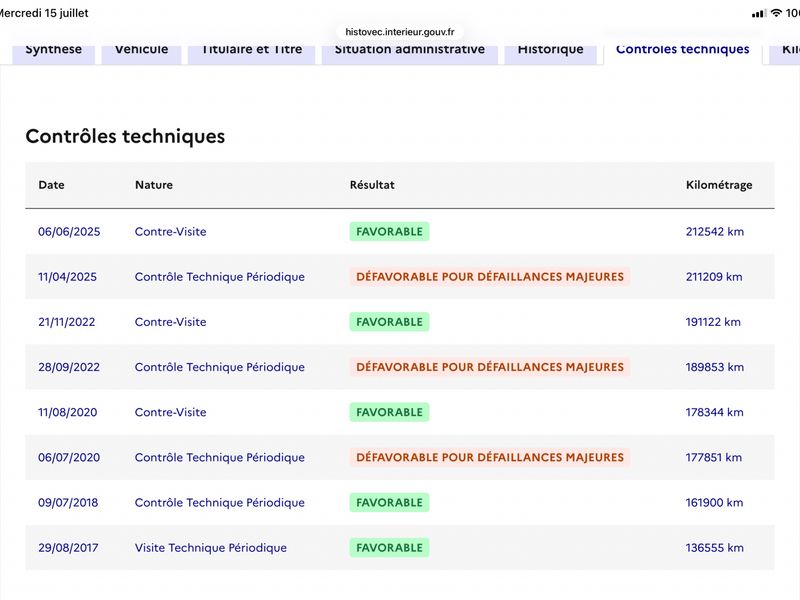Click the Date column header
Screen dimensions: 800x600
(x=52, y=185)
